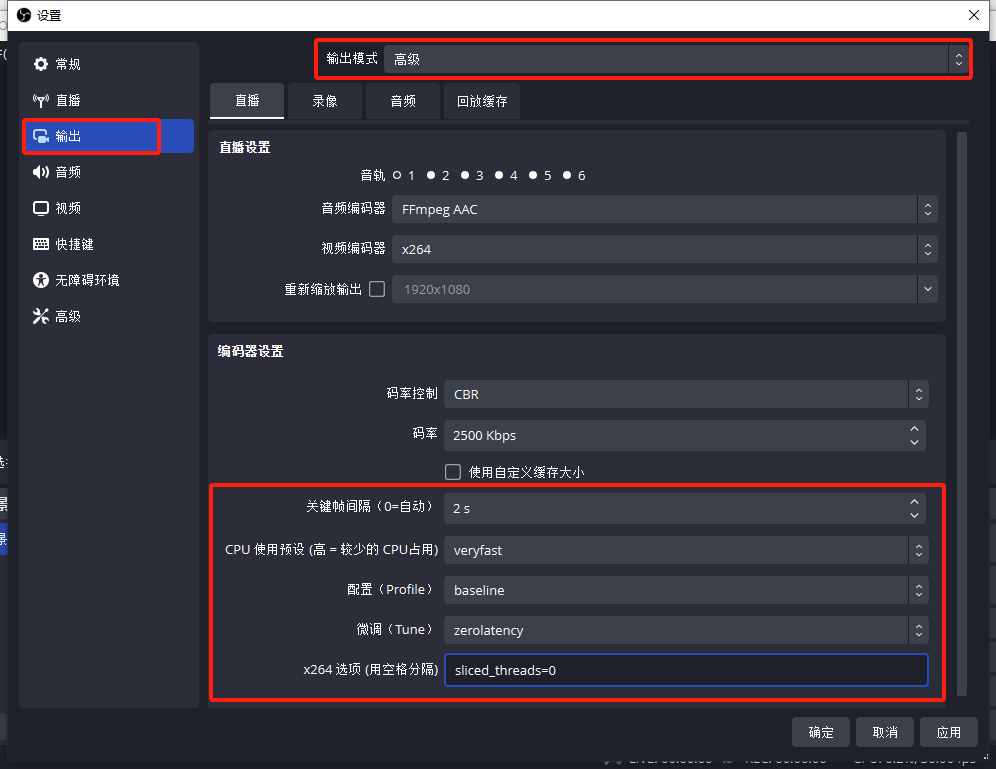Click the Audio speaker icon in sidebar
996x769 pixels.
click(41, 172)
